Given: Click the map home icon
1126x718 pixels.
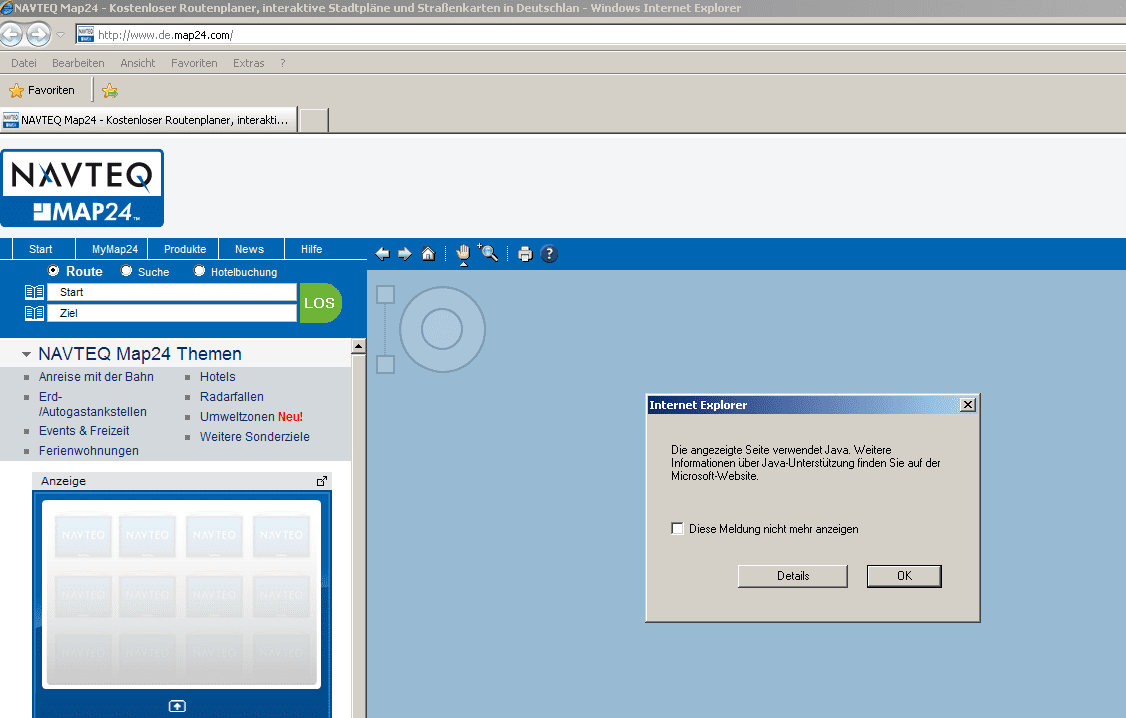Looking at the screenshot, I should pyautogui.click(x=428, y=253).
